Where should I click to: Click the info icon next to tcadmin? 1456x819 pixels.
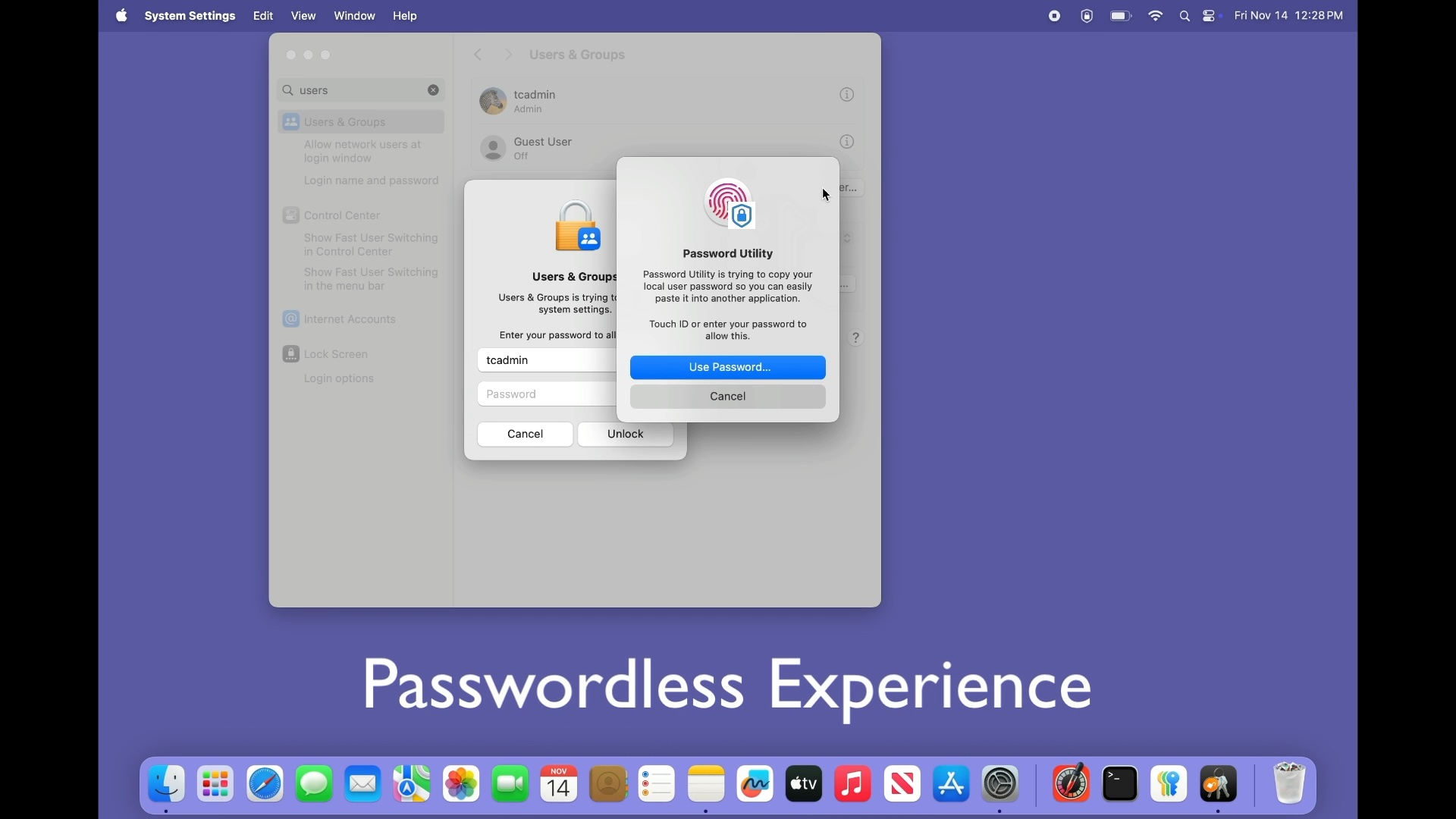[x=846, y=94]
